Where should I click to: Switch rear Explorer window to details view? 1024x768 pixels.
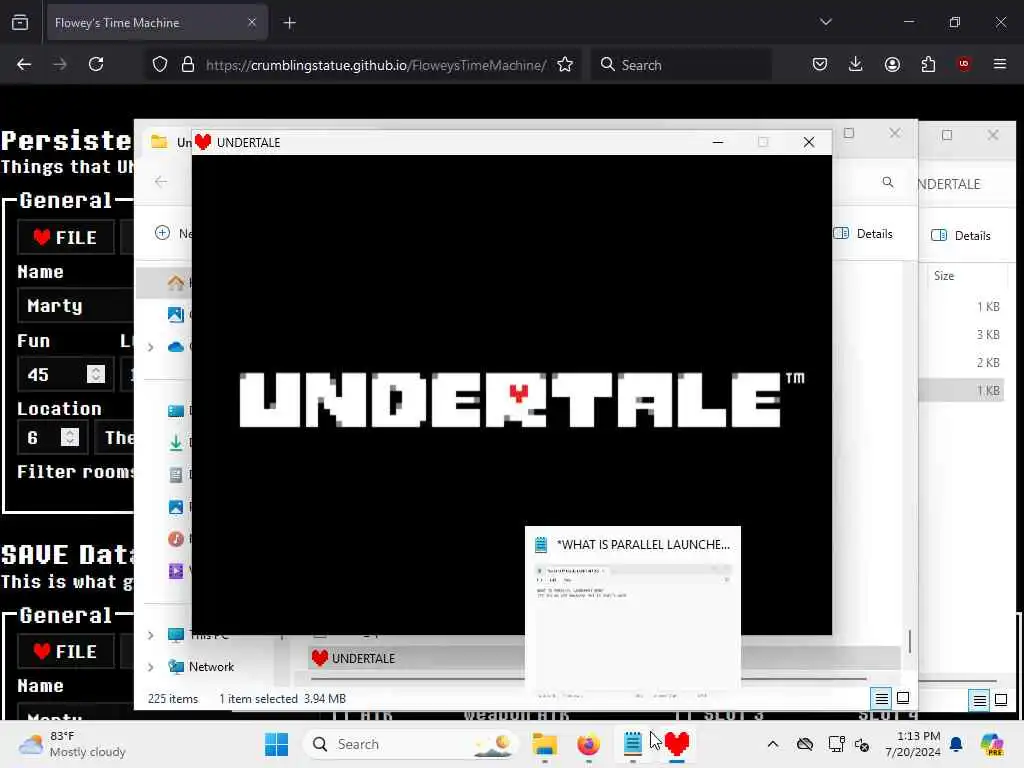point(980,701)
